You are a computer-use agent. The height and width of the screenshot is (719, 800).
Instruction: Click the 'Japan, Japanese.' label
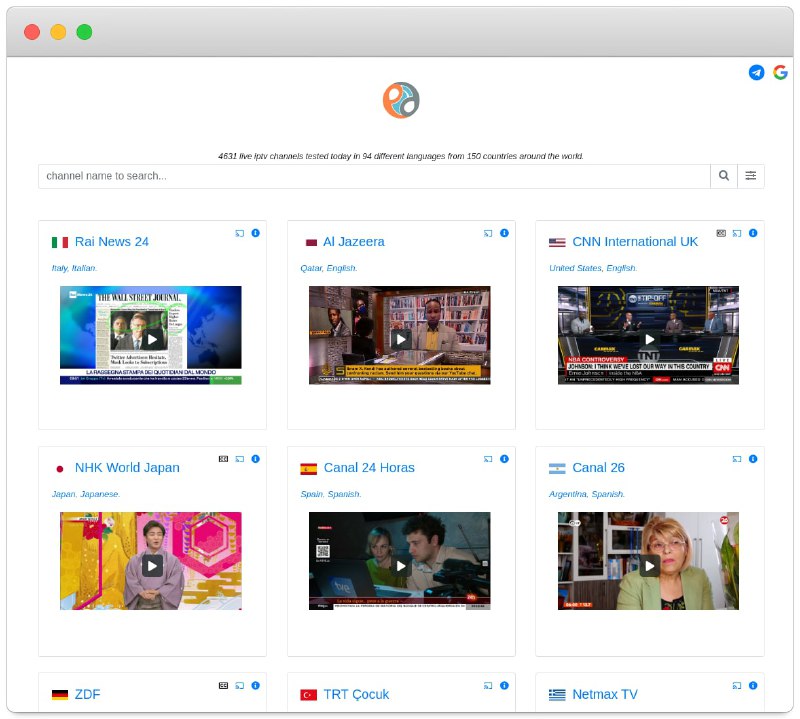coord(86,494)
